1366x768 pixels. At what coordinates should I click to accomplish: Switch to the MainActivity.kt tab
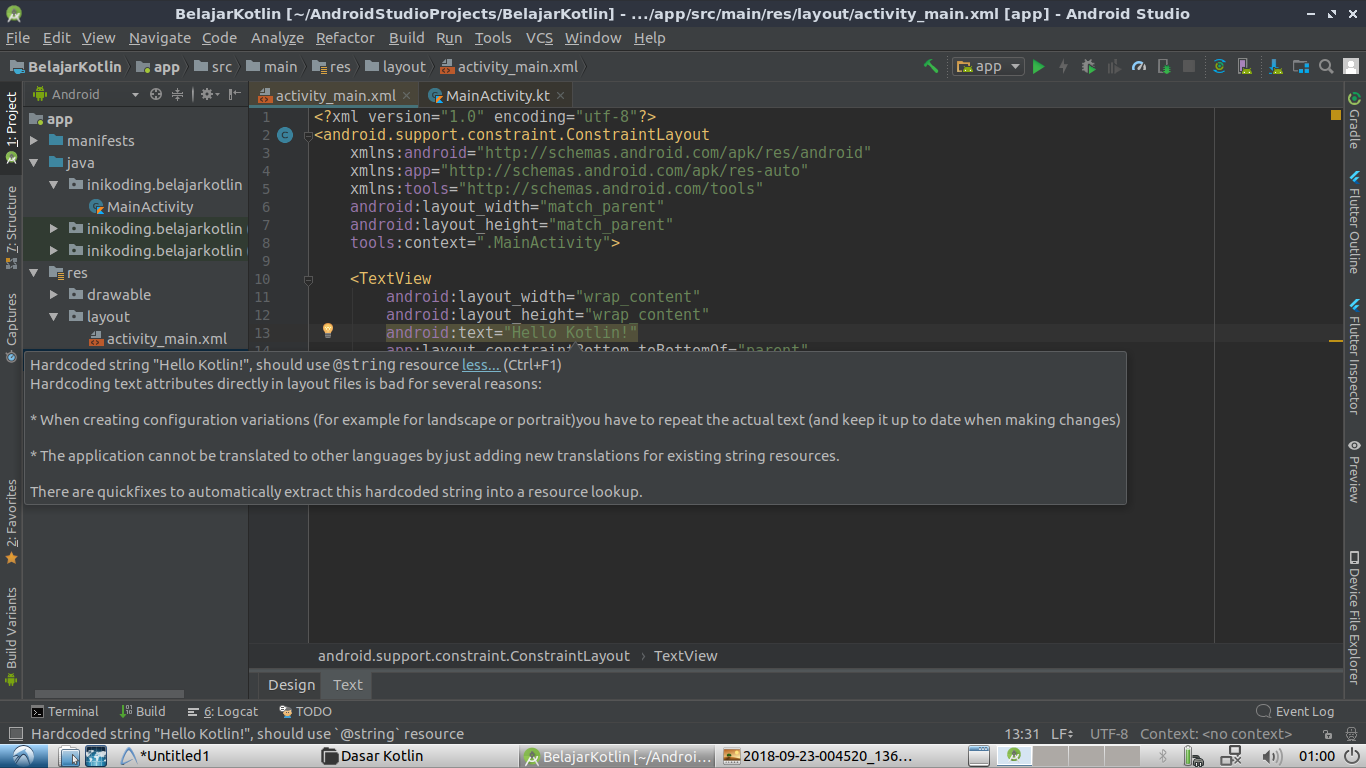490,96
